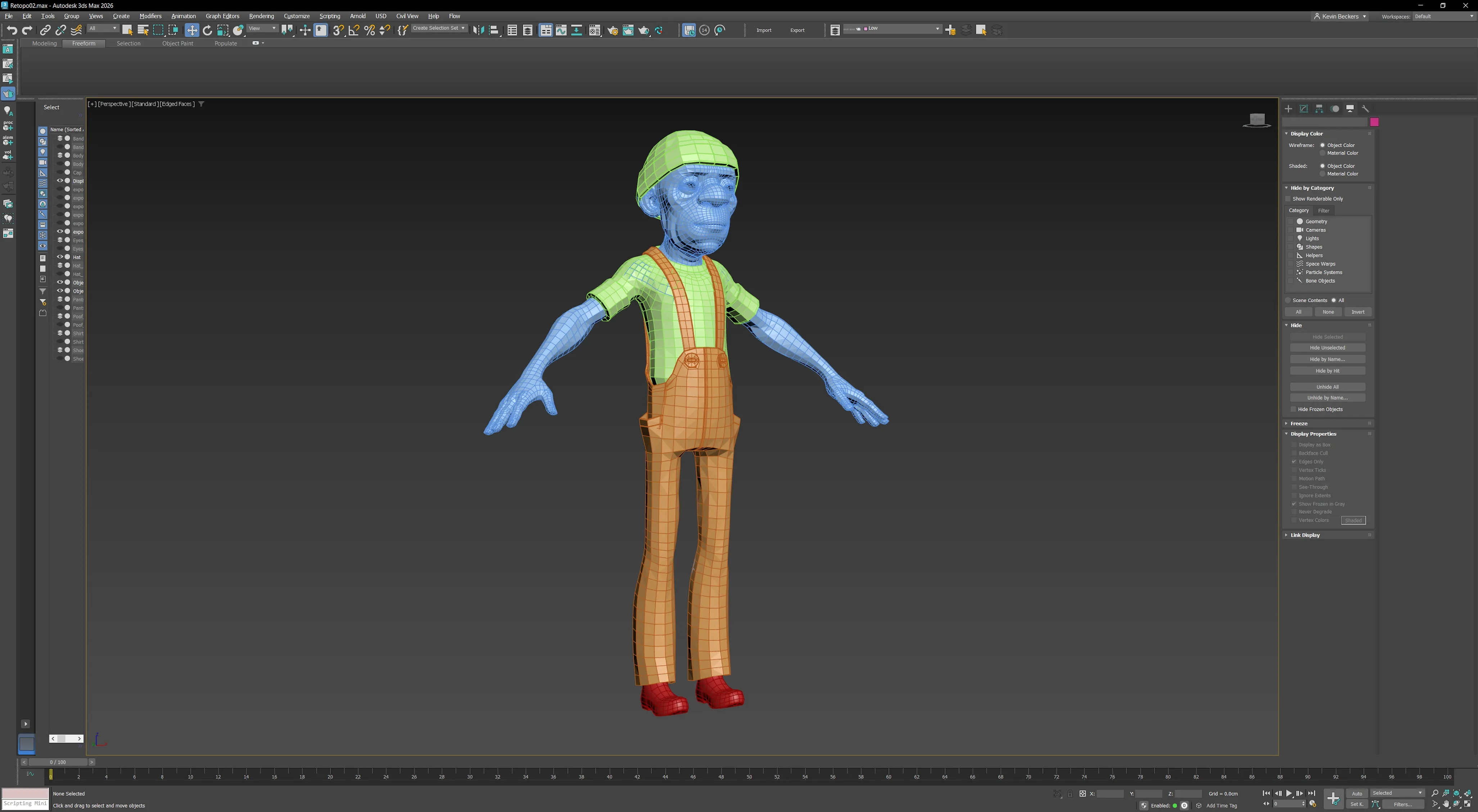Image resolution: width=1478 pixels, height=812 pixels.
Task: Click the Invert category button
Action: click(x=1357, y=312)
